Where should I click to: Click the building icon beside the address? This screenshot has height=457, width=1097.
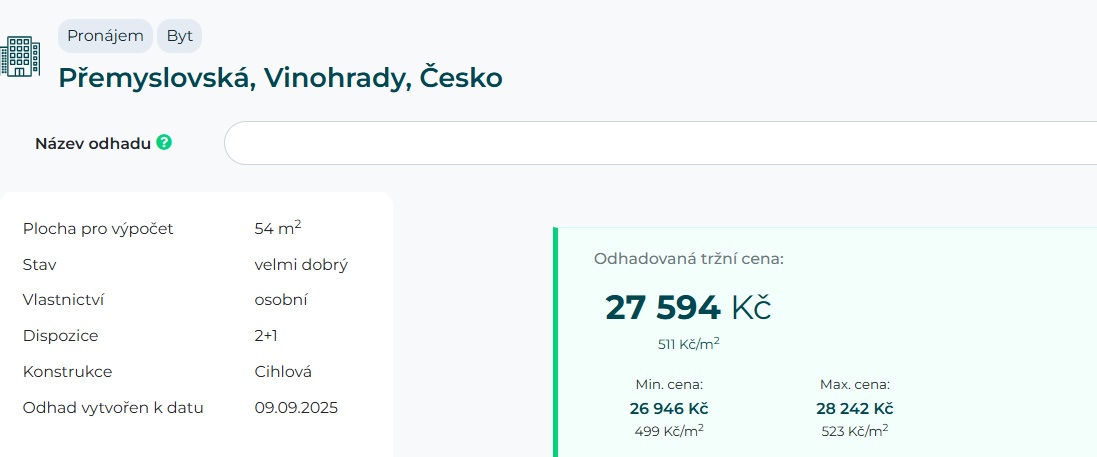[x=20, y=56]
